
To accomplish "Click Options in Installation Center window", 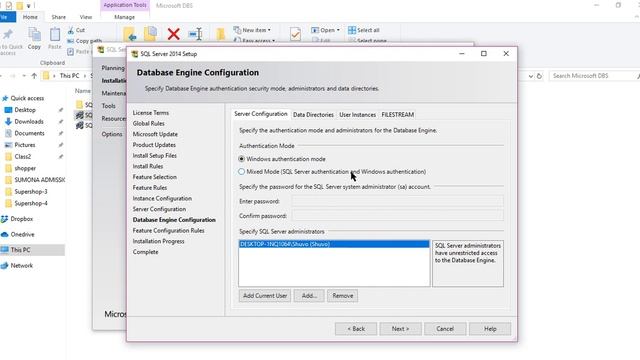I will point(112,134).
